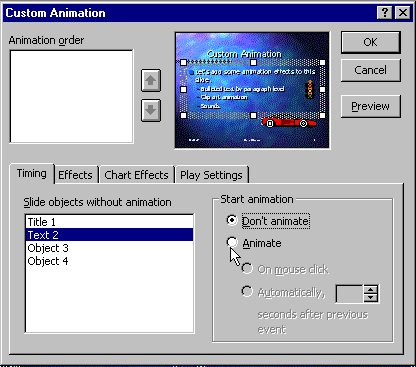The image size is (416, 367).
Task: Click the traffic light object in preview
Action: [310, 89]
